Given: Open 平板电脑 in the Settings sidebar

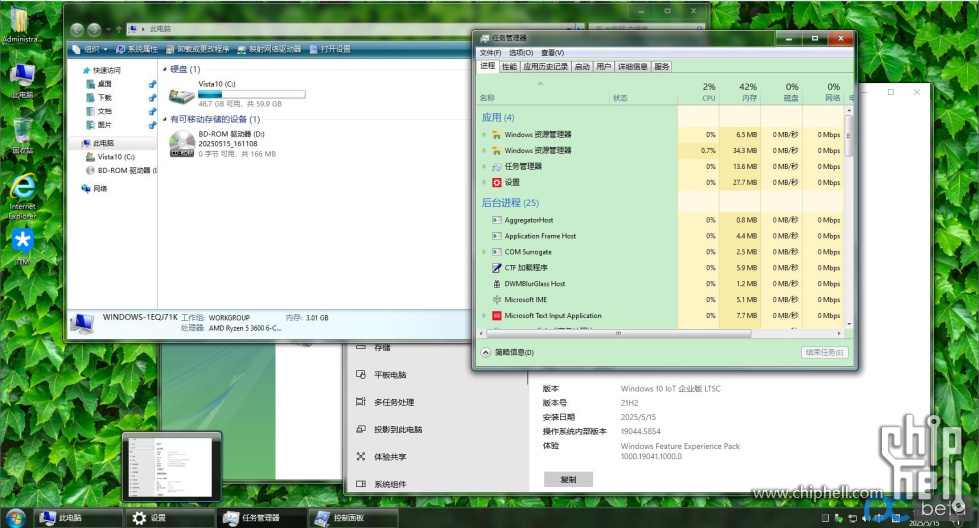Looking at the screenshot, I should 382,374.
